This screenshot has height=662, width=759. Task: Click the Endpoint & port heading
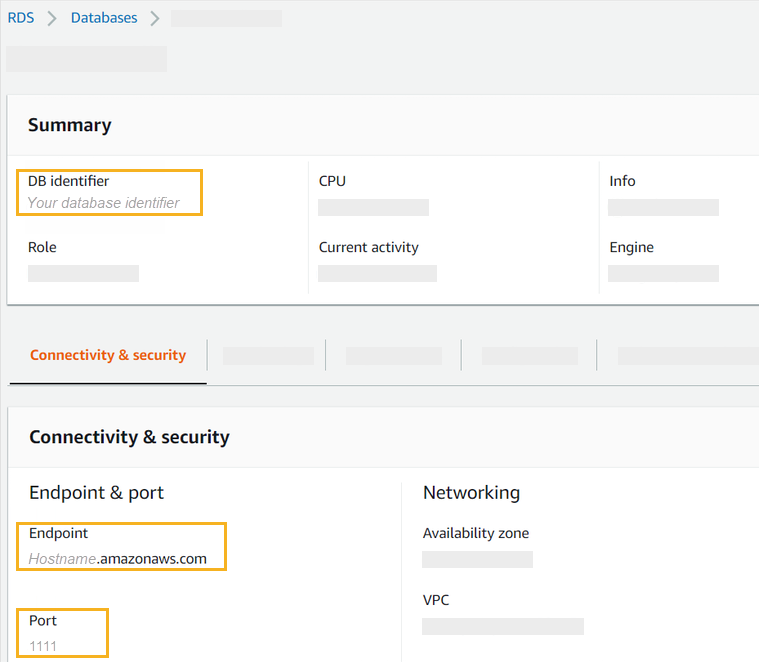tap(96, 493)
